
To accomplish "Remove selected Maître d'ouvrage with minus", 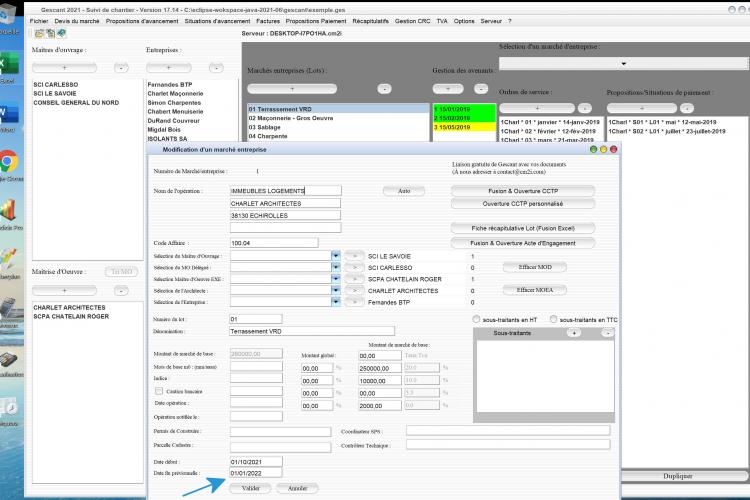I will tap(121, 68).
